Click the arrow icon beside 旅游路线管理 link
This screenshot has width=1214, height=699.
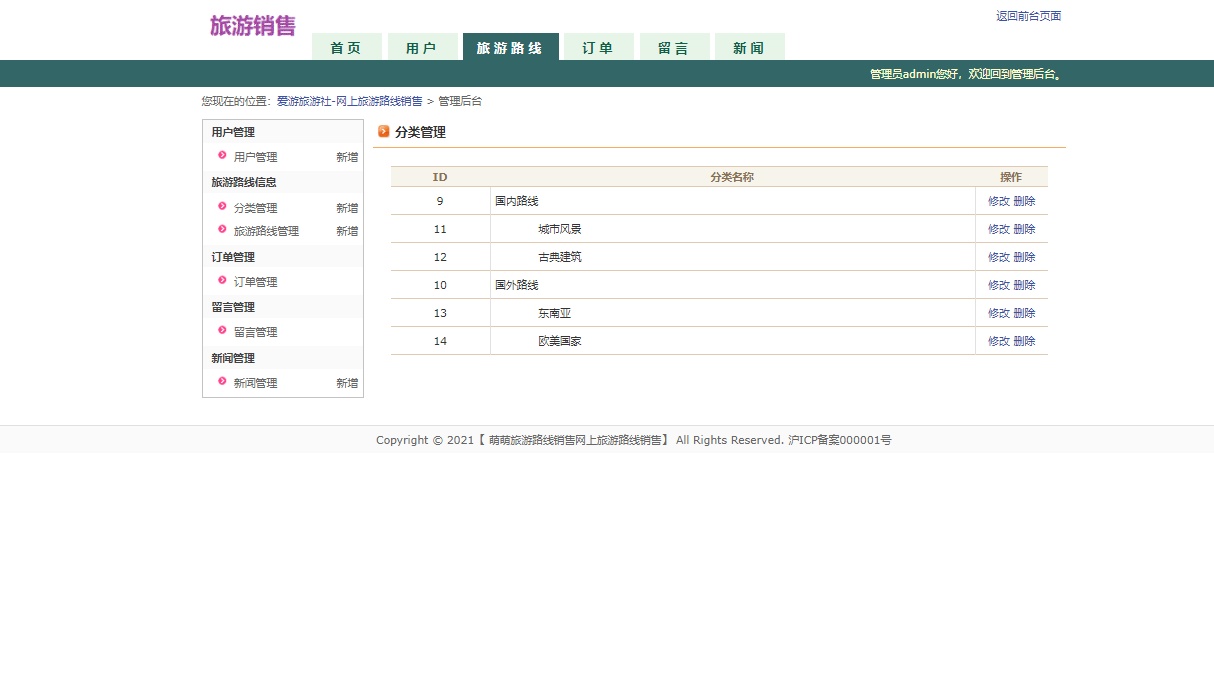[221, 230]
